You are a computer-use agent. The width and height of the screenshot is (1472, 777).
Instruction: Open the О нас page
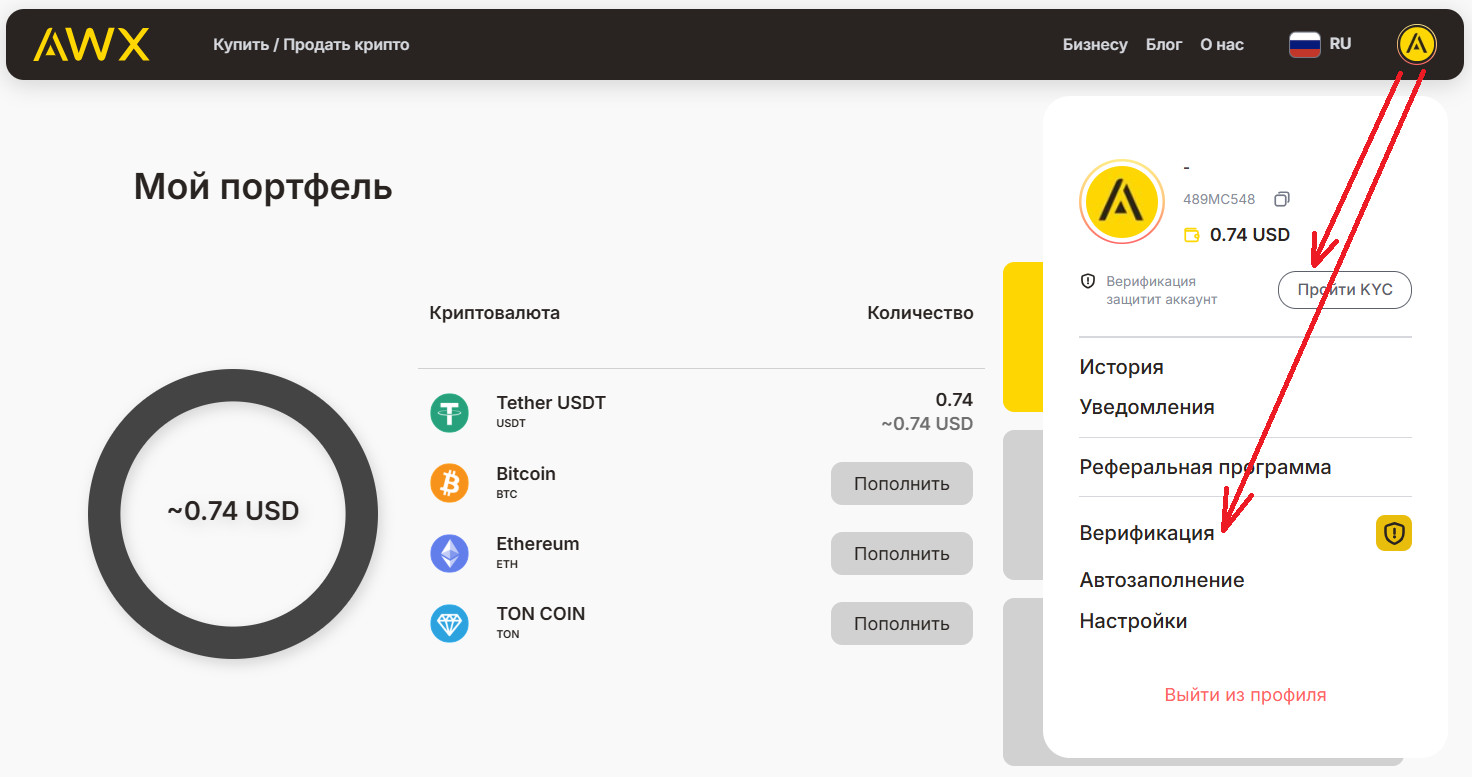click(x=1222, y=45)
